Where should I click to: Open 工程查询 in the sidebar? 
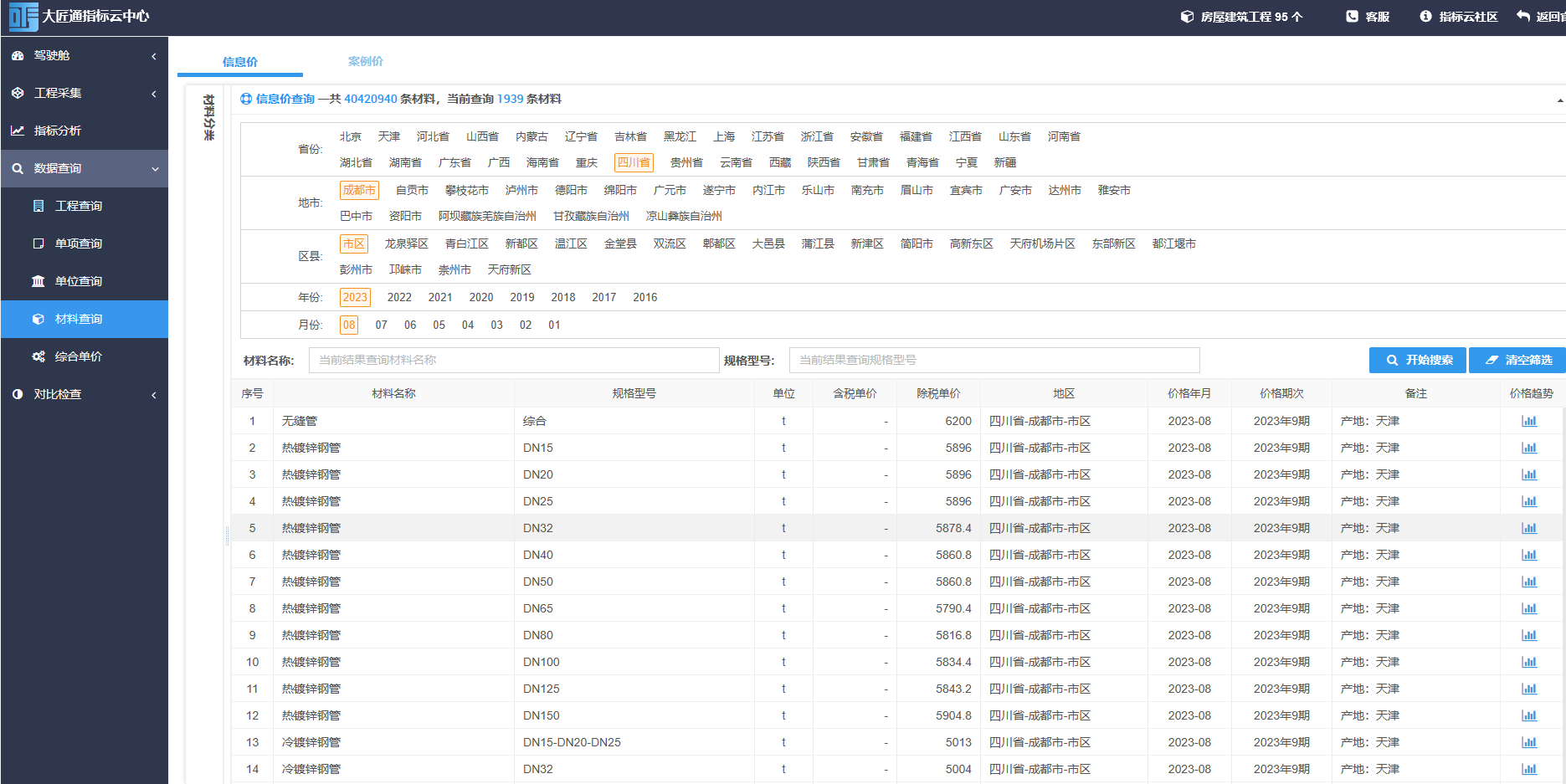pos(79,206)
